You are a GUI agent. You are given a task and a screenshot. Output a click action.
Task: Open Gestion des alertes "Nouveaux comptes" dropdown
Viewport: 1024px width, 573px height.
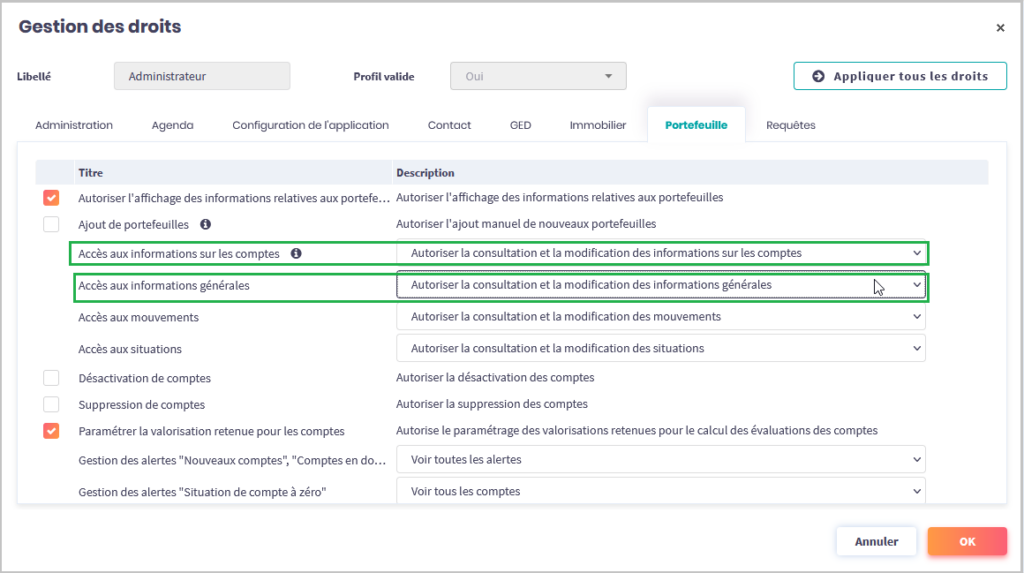click(661, 460)
